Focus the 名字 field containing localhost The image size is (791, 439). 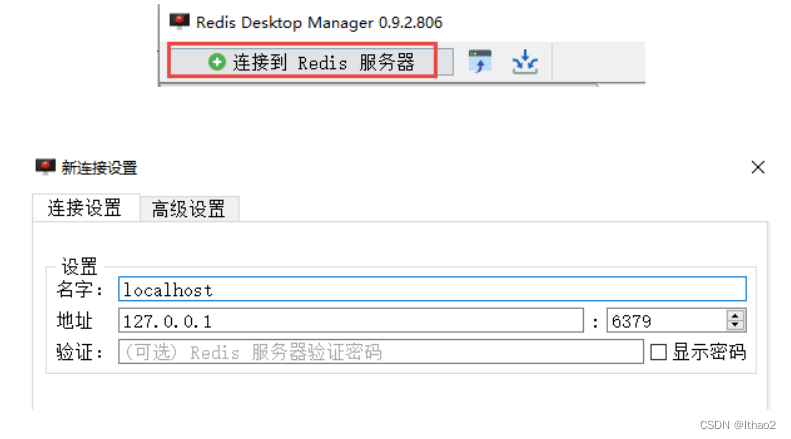432,289
